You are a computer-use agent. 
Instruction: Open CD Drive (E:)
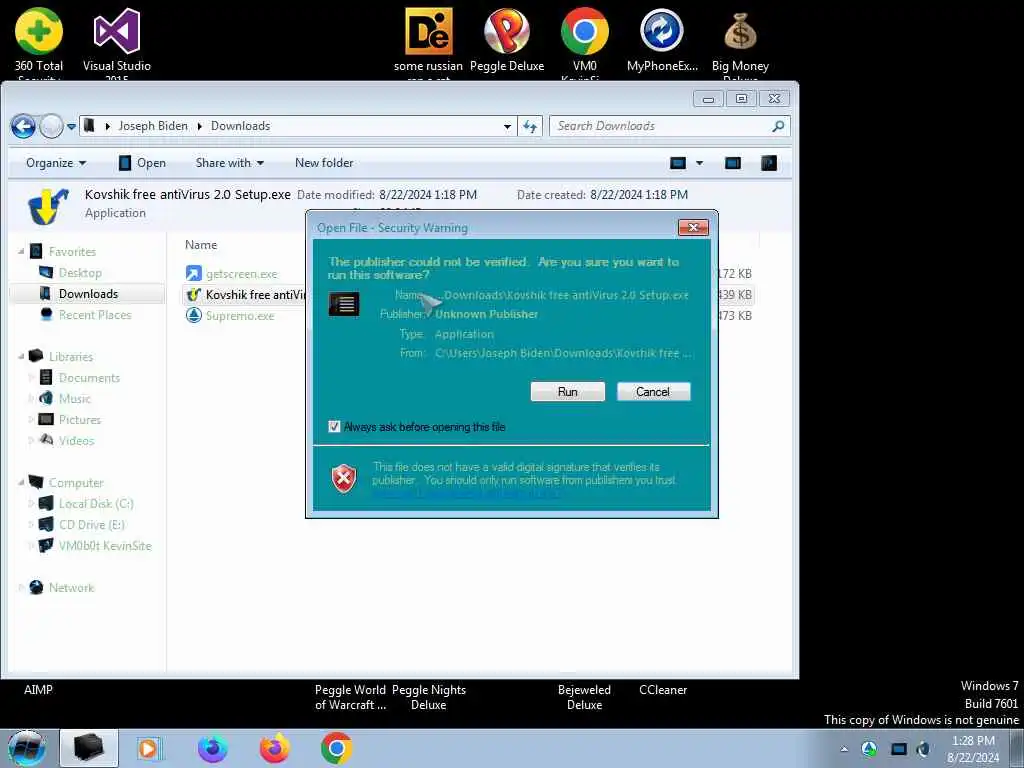pyautogui.click(x=91, y=524)
